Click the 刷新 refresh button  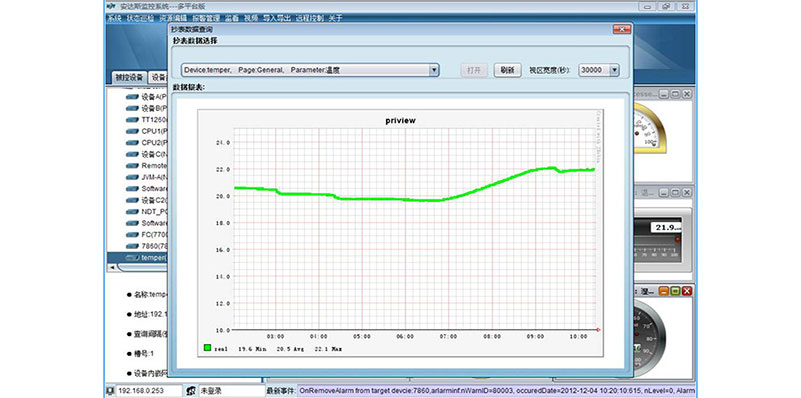tap(507, 71)
